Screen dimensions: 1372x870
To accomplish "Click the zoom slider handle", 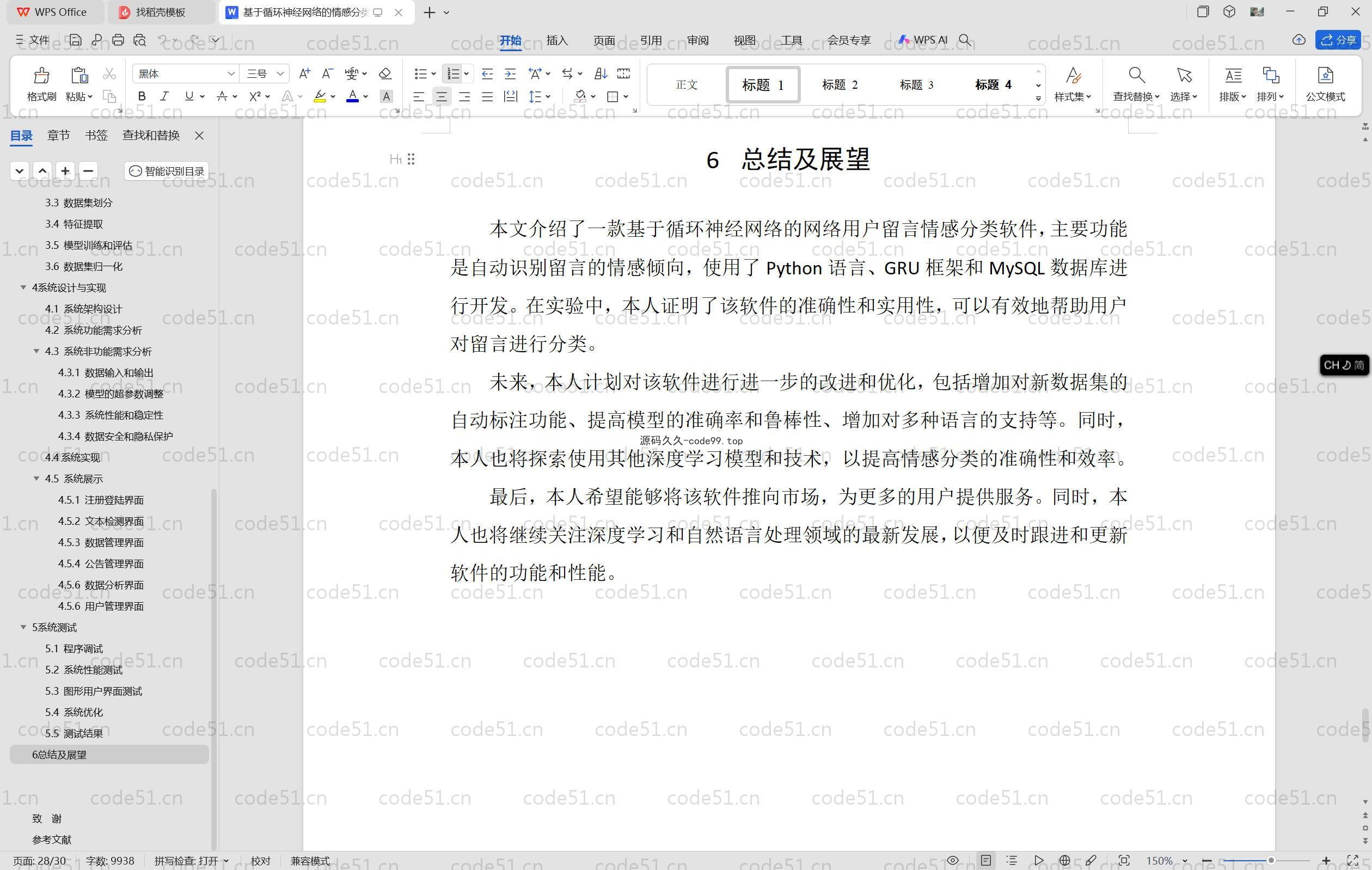I will pos(1271,860).
